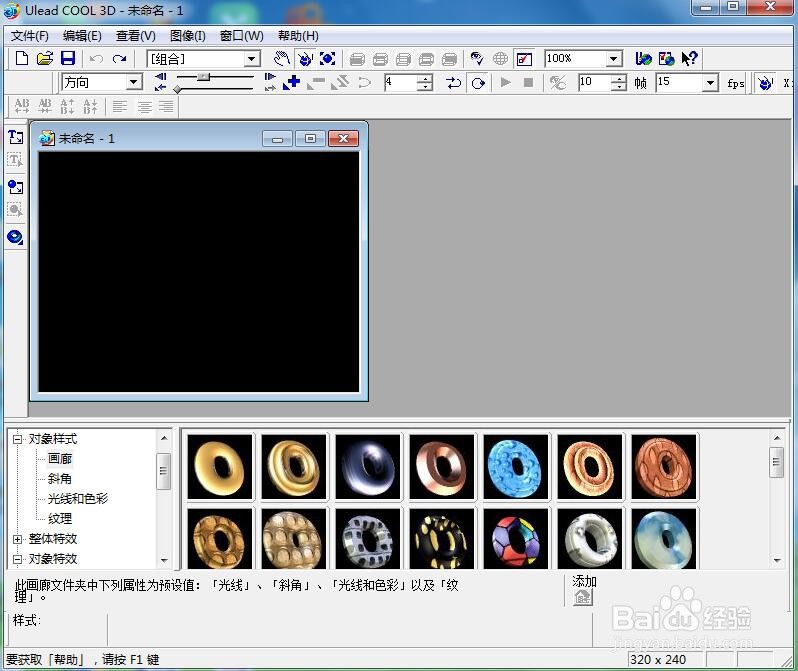798x671 pixels.
Task: Expand the 整体特效 tree node
Action: pyautogui.click(x=17, y=539)
